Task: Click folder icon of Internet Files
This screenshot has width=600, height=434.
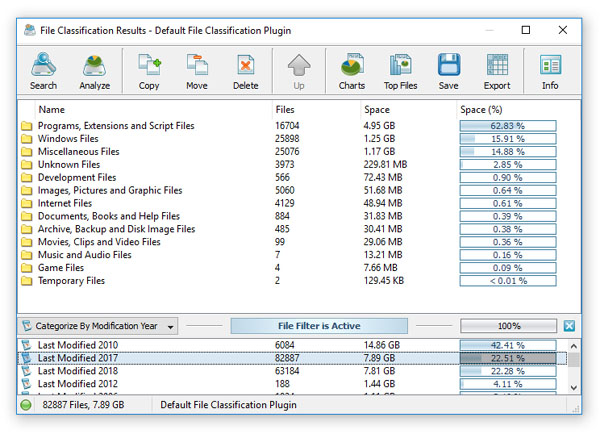Action: (x=26, y=203)
